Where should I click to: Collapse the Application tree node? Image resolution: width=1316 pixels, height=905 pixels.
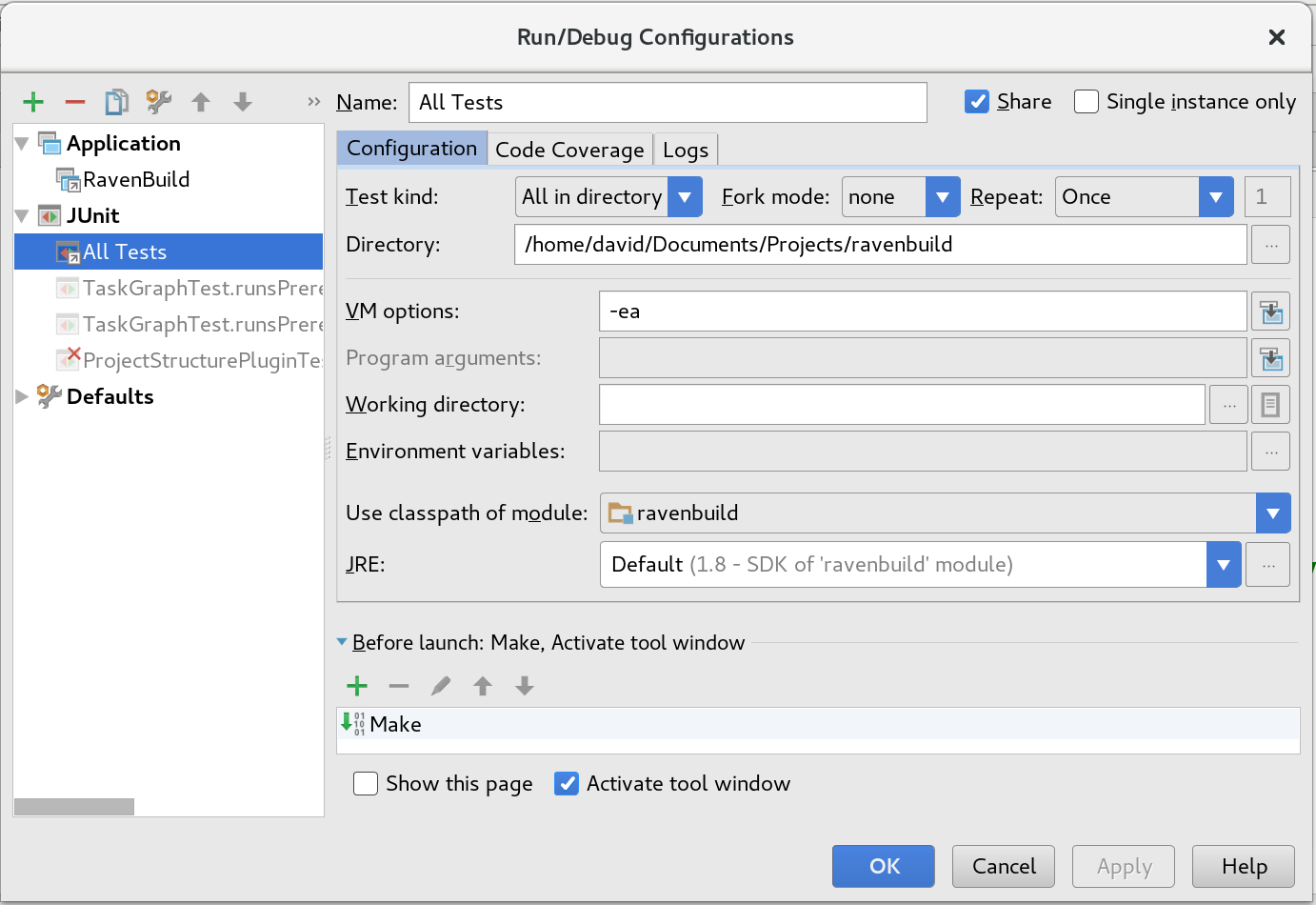[x=22, y=144]
